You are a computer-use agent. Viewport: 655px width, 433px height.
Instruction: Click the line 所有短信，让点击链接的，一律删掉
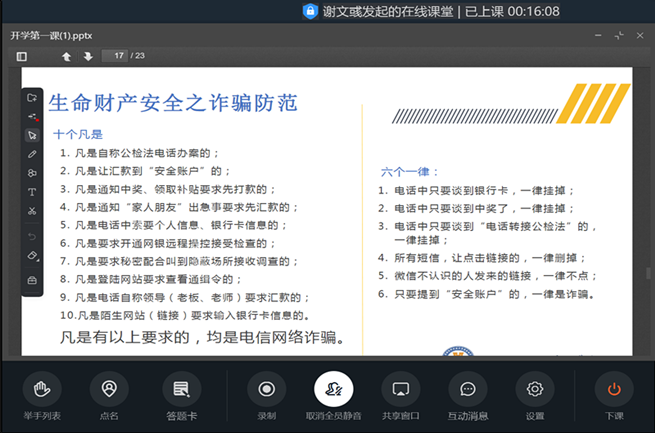482,258
